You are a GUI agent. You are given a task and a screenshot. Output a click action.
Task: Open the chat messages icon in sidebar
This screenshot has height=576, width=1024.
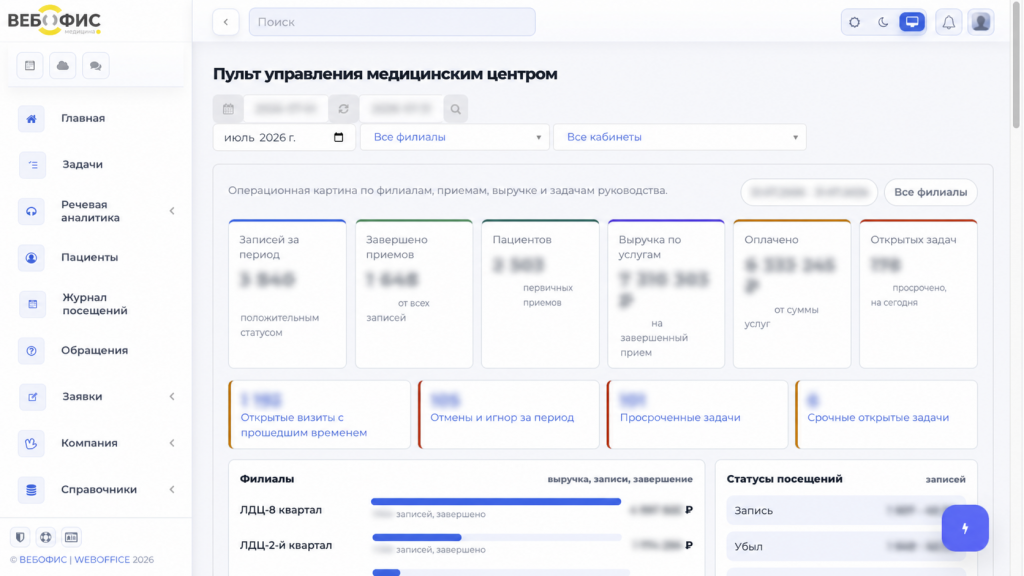pos(95,65)
